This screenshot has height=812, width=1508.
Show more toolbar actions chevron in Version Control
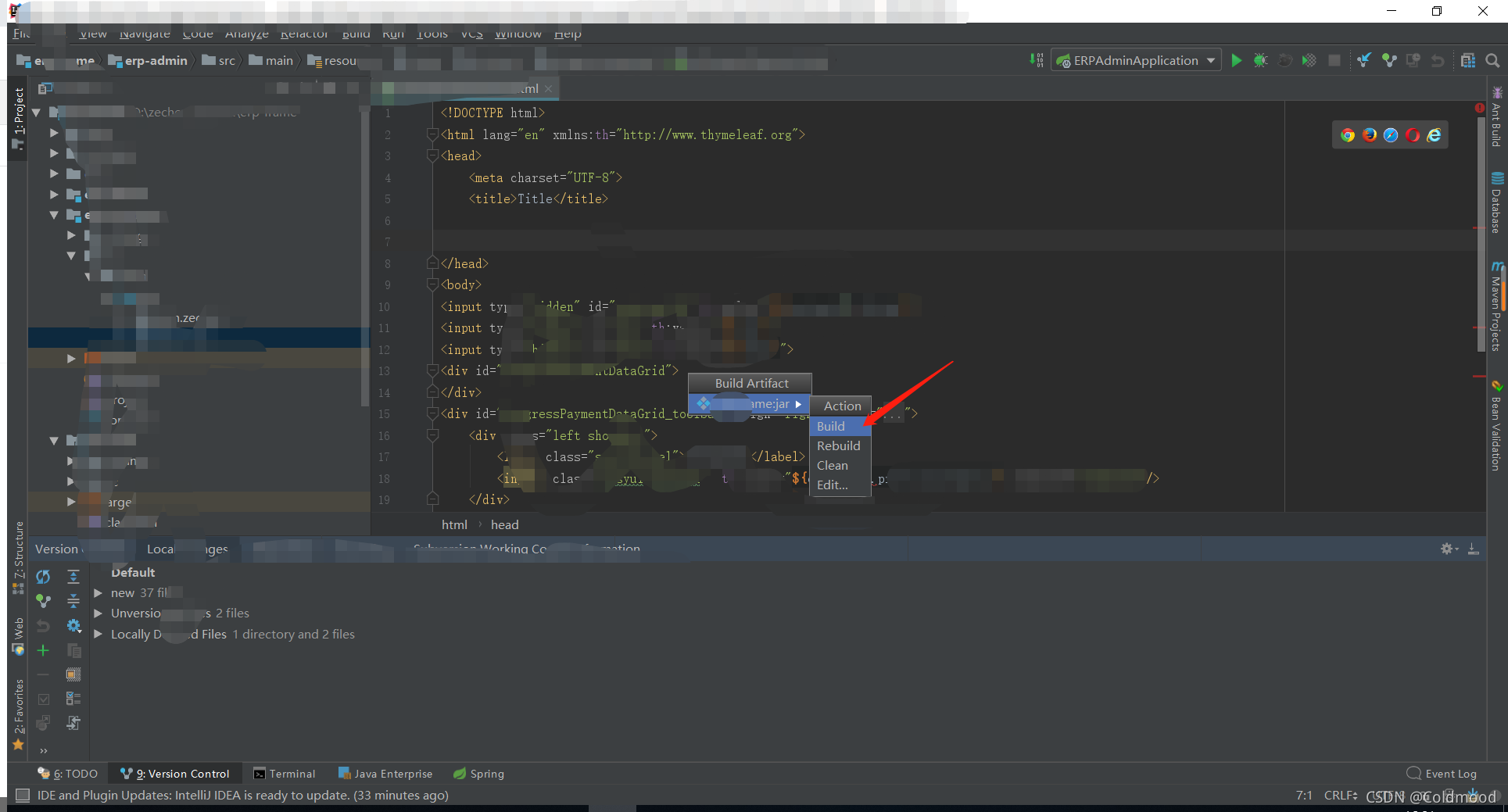(x=44, y=750)
